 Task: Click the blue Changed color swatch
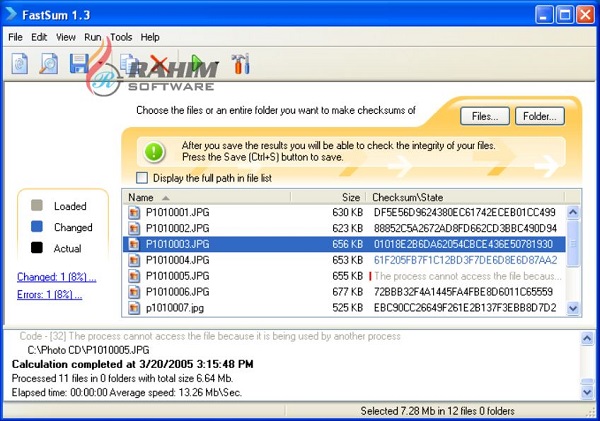click(x=37, y=226)
